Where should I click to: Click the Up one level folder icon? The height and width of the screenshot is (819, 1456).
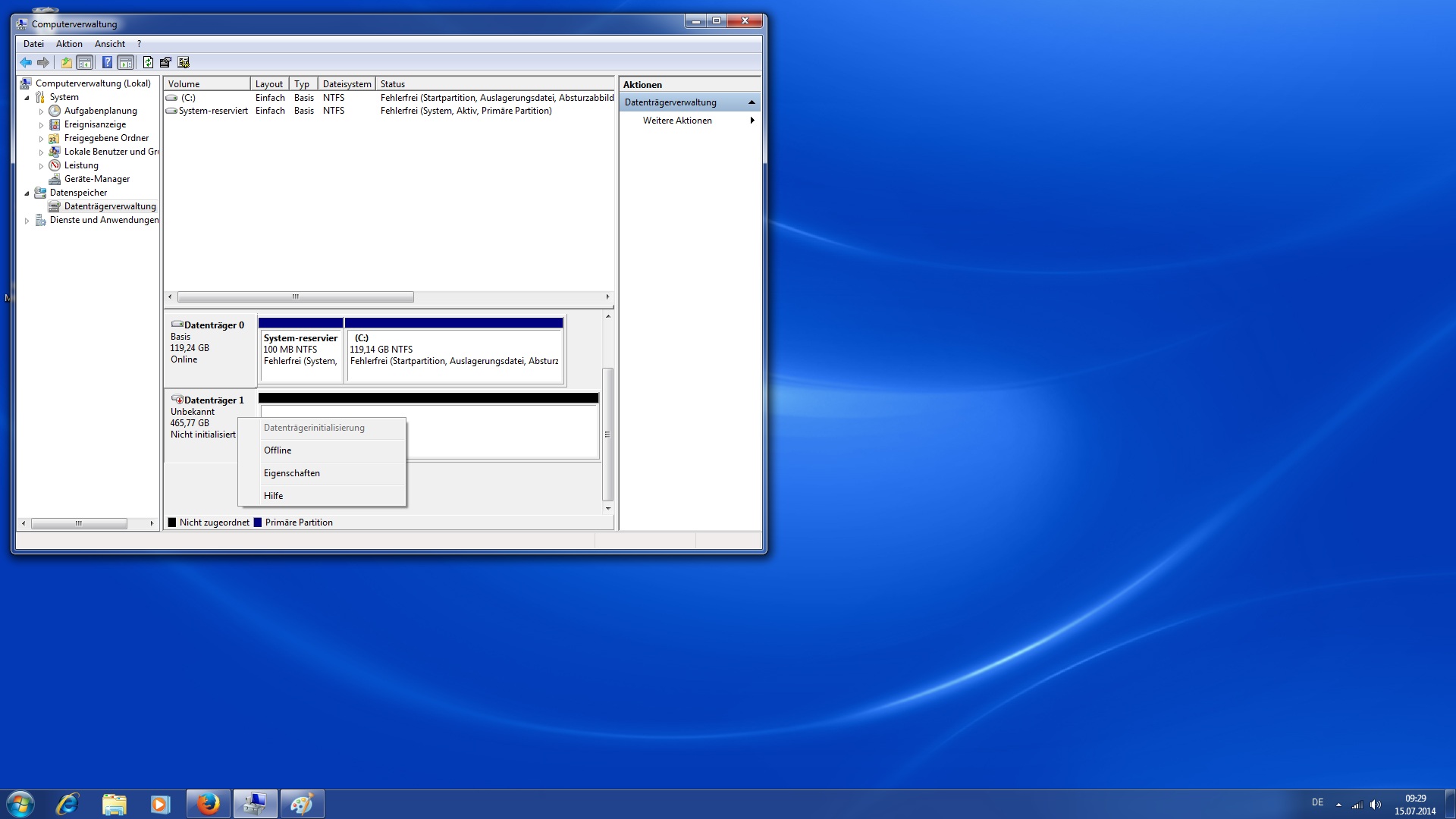67,63
